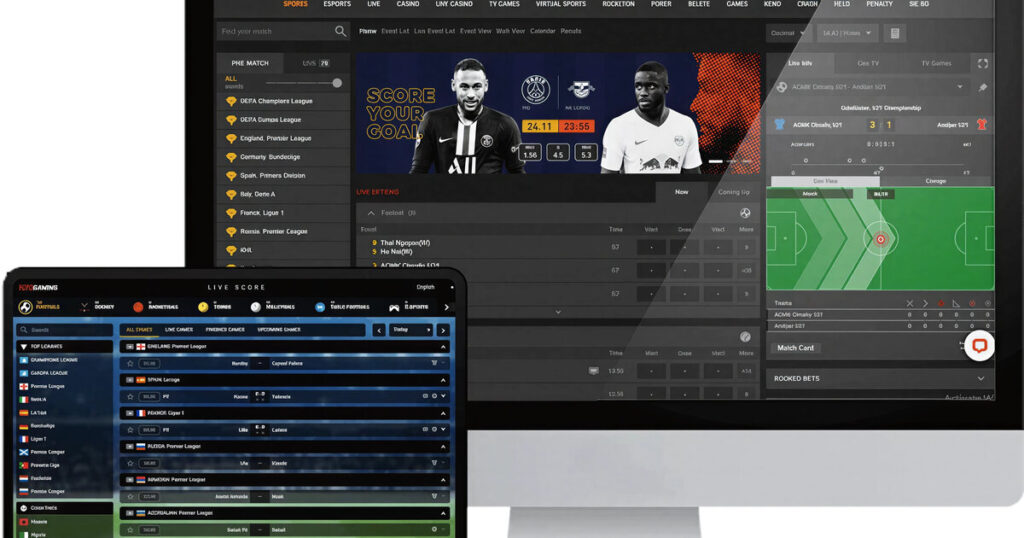Adjust the time filter slider handle
The width and height of the screenshot is (1024, 538).
337,83
